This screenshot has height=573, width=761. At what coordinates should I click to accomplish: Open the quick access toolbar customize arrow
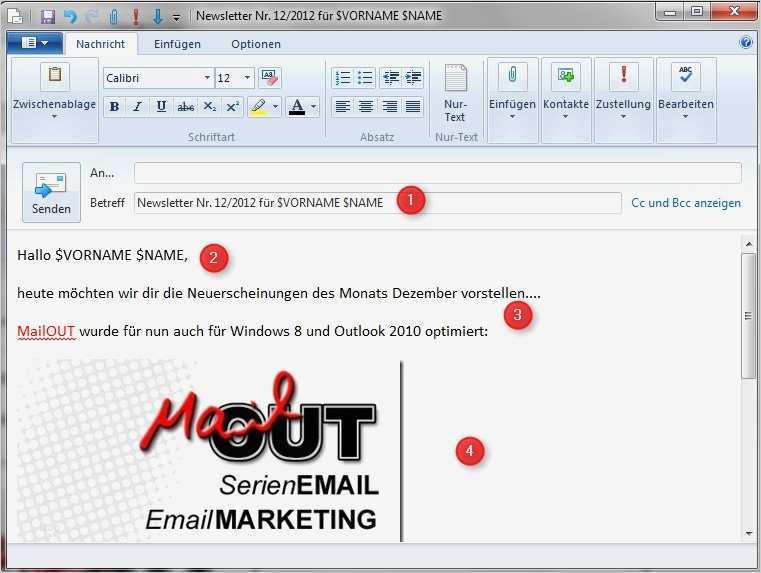pyautogui.click(x=176, y=18)
